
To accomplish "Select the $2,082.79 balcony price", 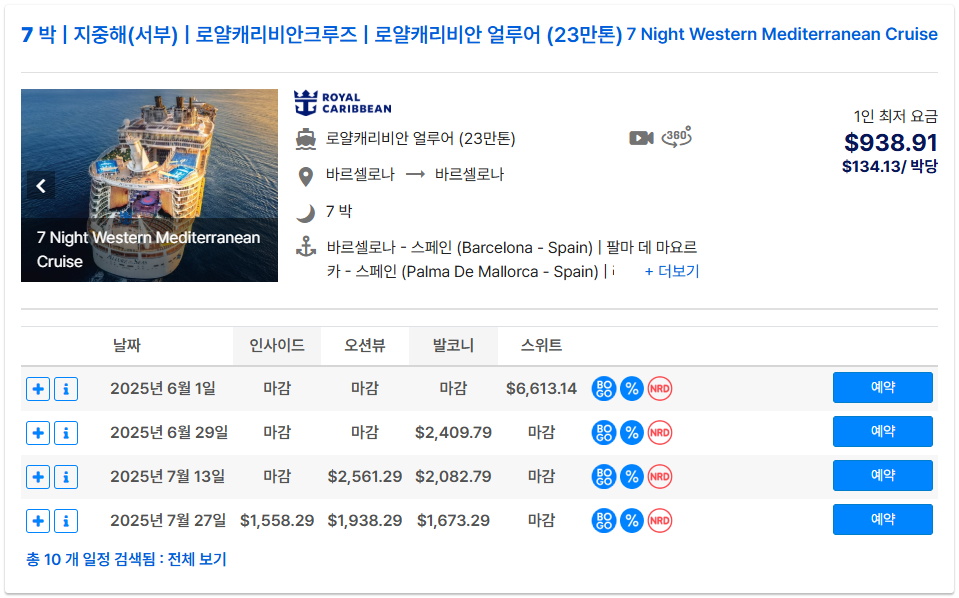I will pos(453,477).
